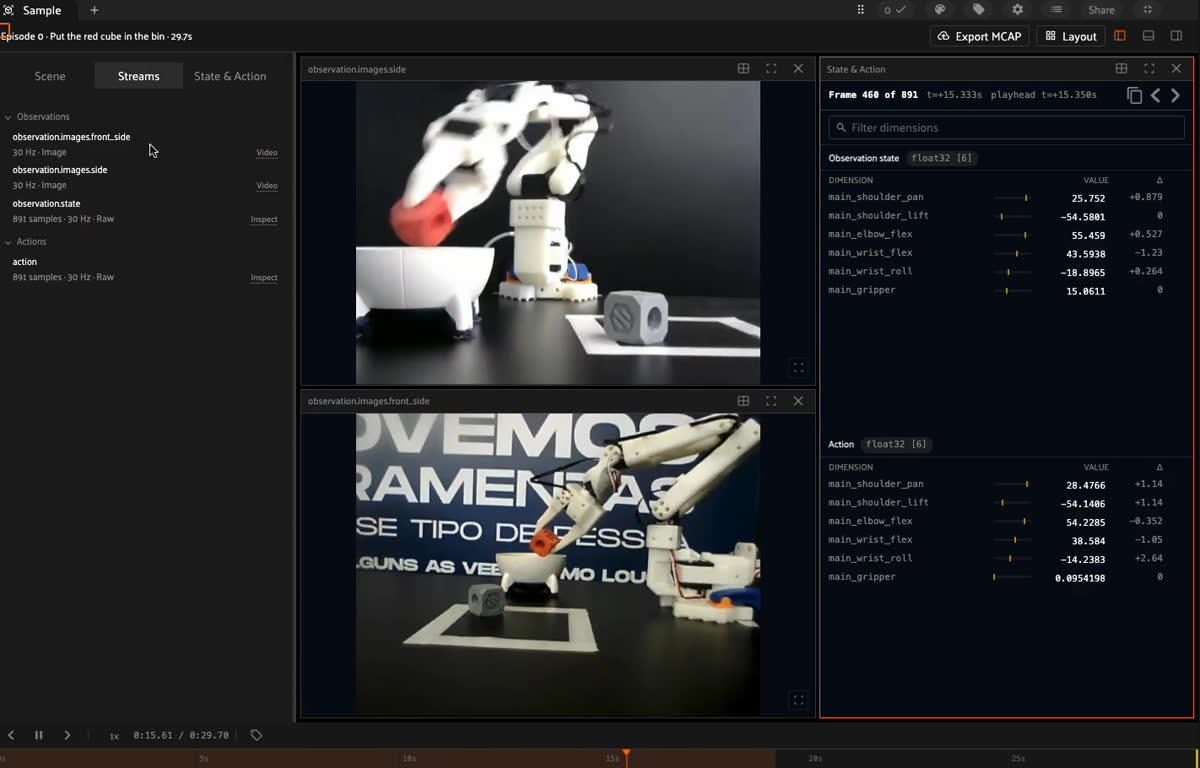Close the observation.images.front_side panel
The width and height of the screenshot is (1200, 768).
pyautogui.click(x=798, y=401)
